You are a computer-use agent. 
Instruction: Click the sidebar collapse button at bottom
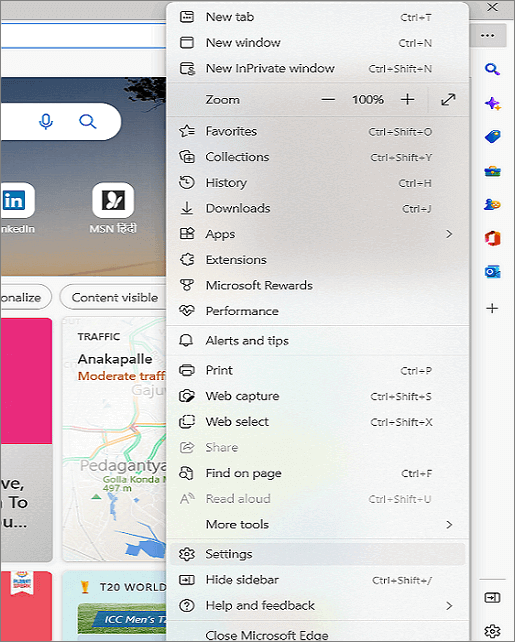(492, 598)
